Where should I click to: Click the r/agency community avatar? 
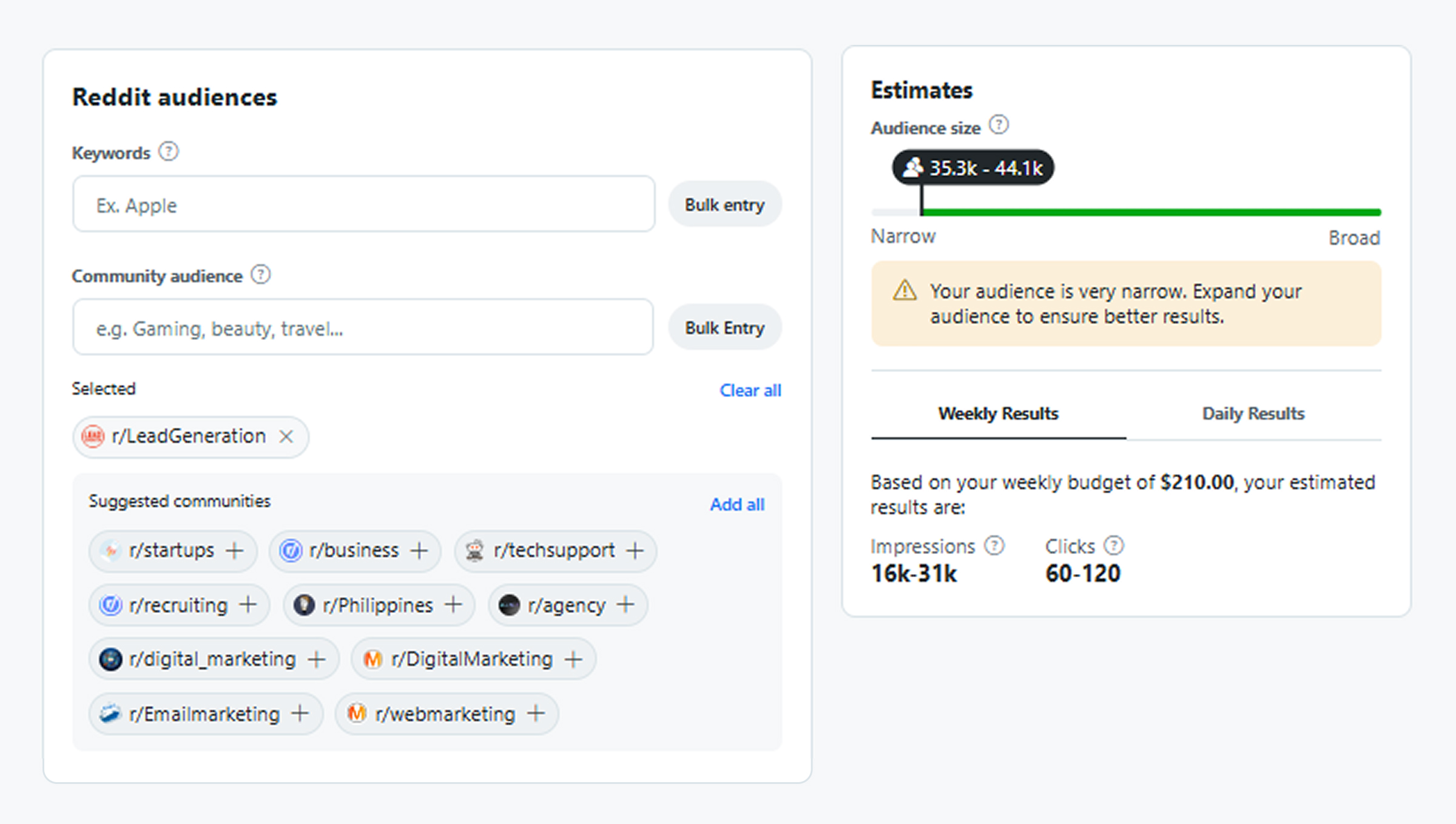click(x=509, y=604)
